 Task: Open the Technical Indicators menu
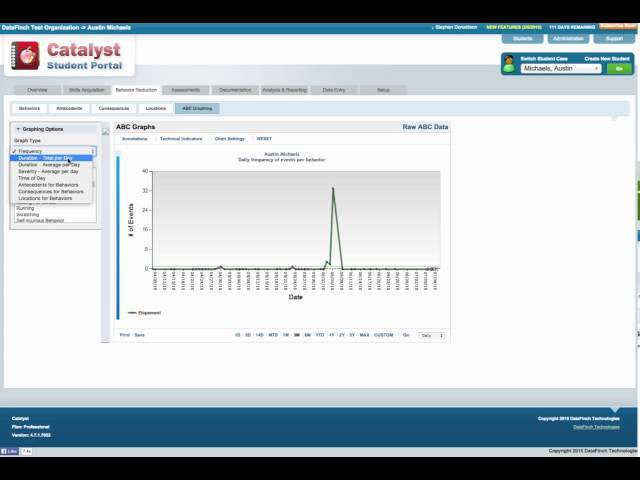181,139
